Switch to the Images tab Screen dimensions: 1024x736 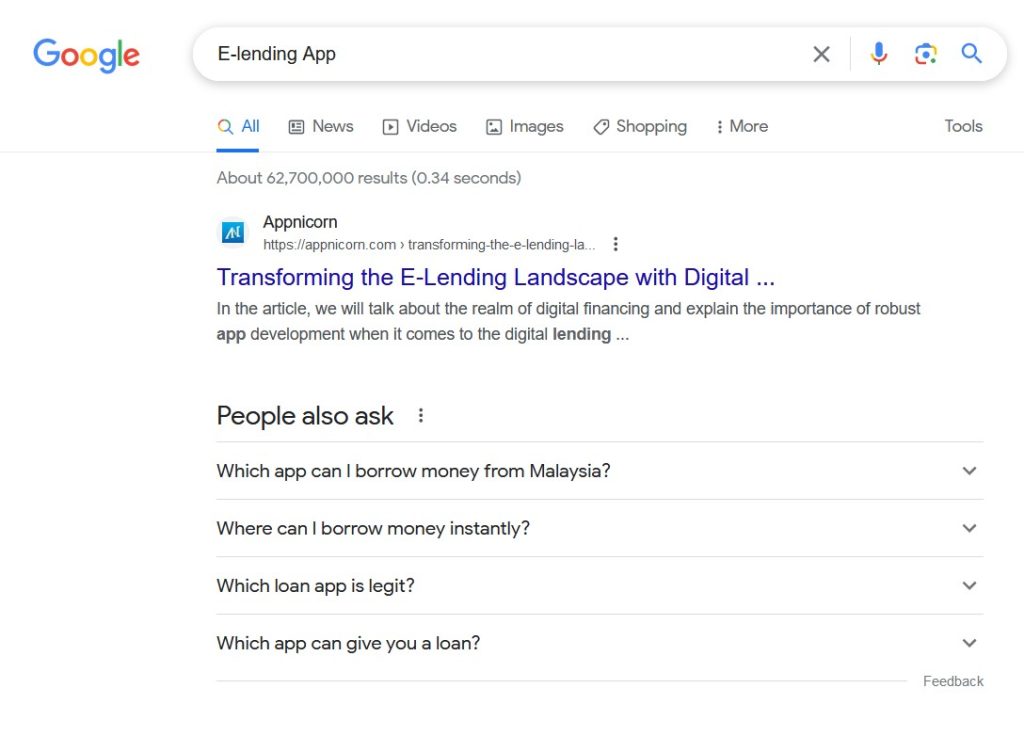point(525,127)
